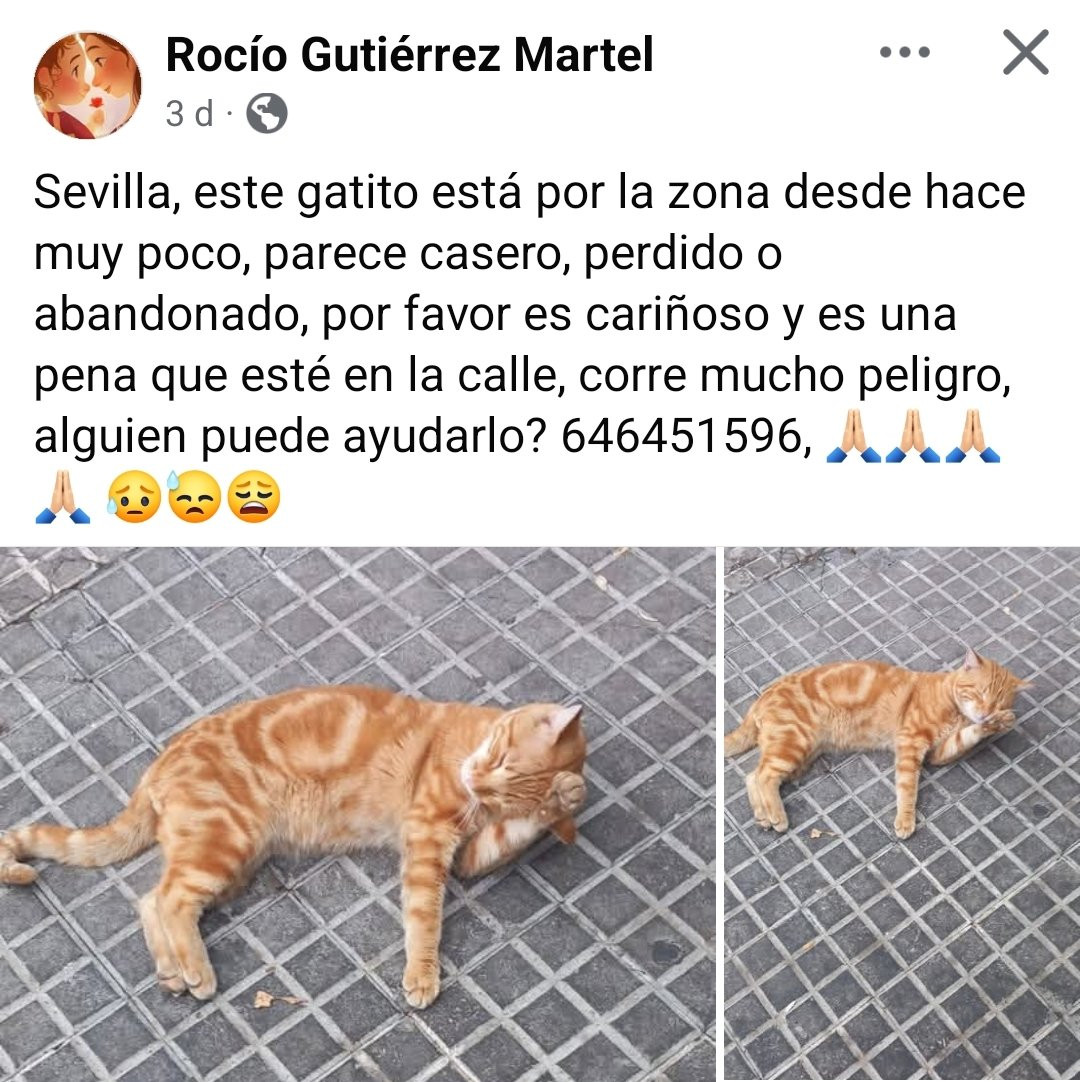Tap the phone number 646451596

[x=680, y=436]
